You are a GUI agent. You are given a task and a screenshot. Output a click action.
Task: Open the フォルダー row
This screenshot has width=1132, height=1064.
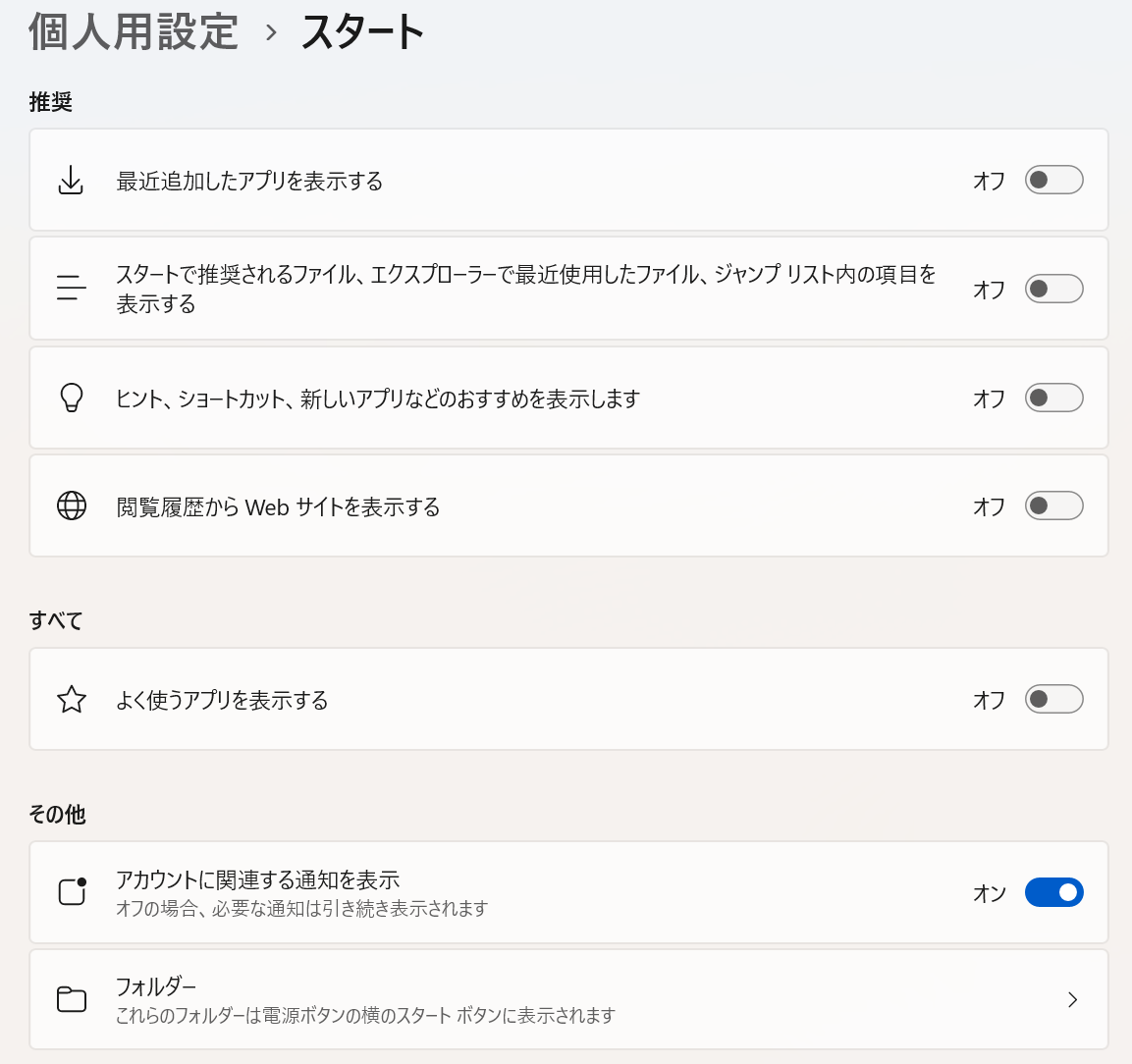click(568, 999)
